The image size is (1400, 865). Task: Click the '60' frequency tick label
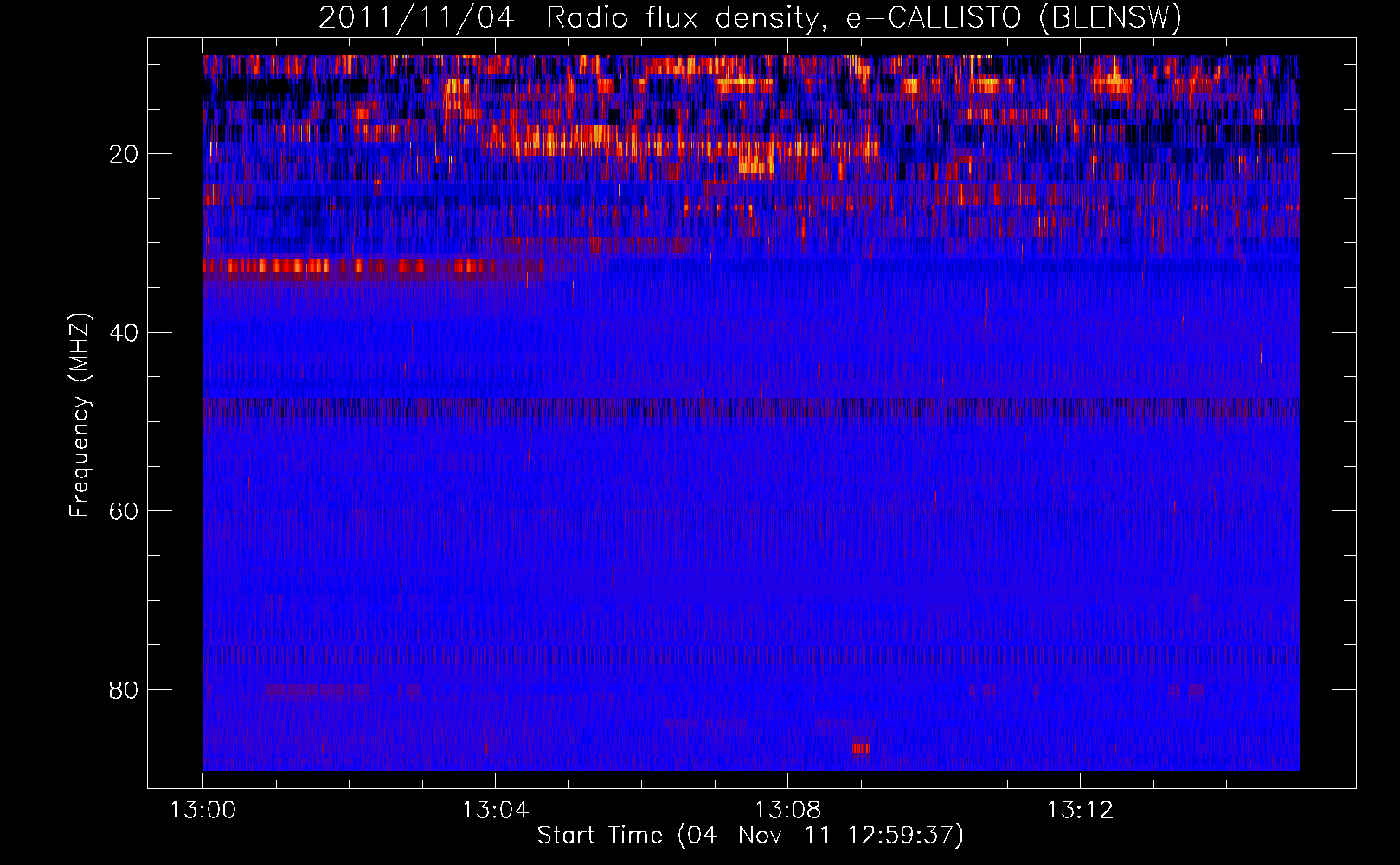pyautogui.click(x=124, y=511)
